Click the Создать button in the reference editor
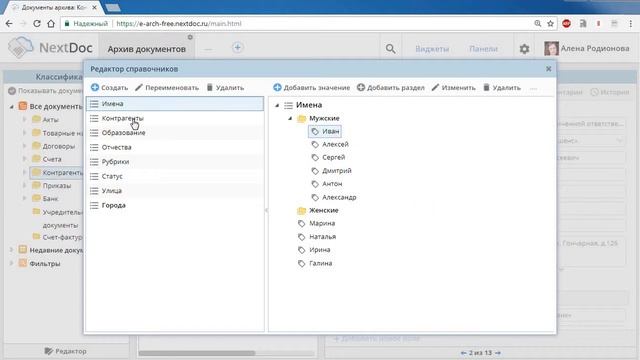The height and width of the screenshot is (360, 640). click(x=109, y=87)
